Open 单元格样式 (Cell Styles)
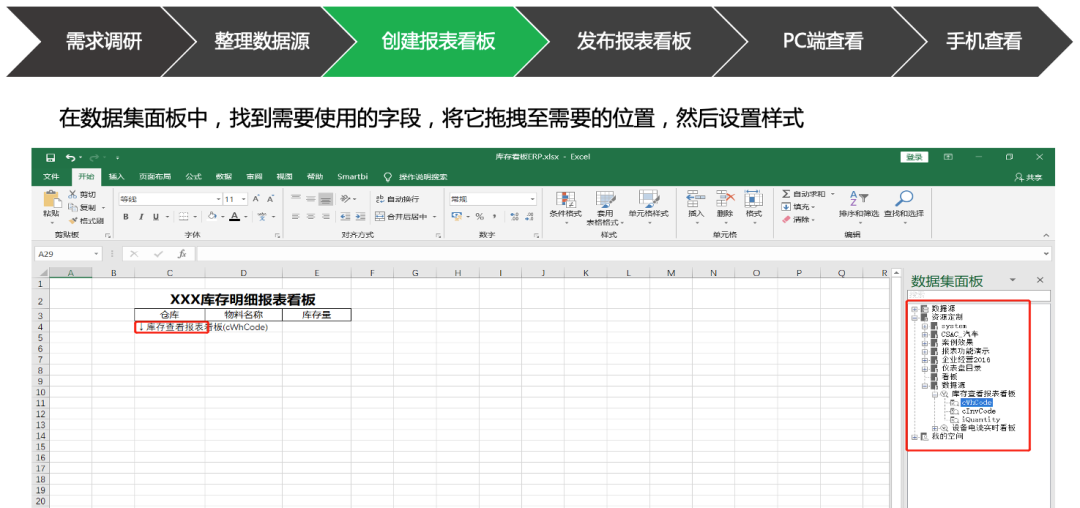Screen dimensions: 1080x508 (x=648, y=205)
